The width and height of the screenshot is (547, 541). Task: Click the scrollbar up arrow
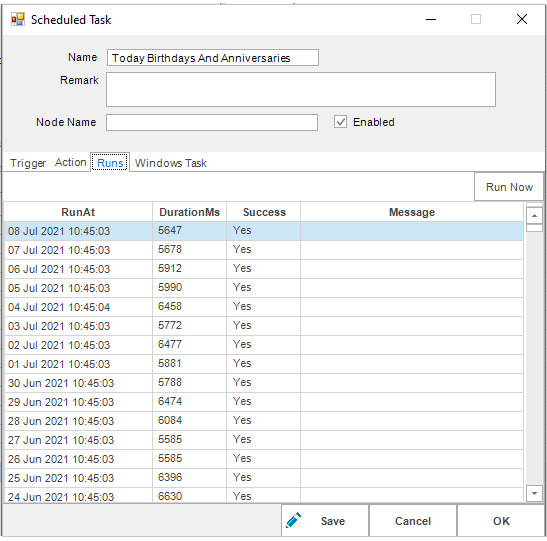[x=534, y=216]
